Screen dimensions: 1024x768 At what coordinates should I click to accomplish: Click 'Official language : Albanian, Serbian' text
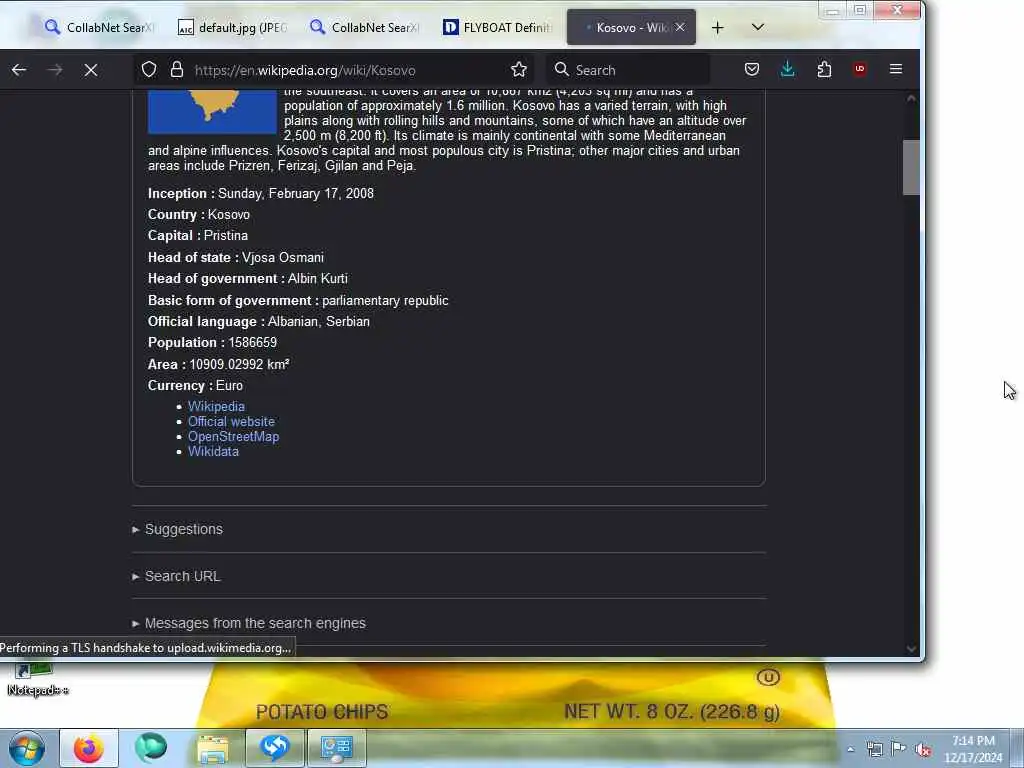tap(259, 321)
